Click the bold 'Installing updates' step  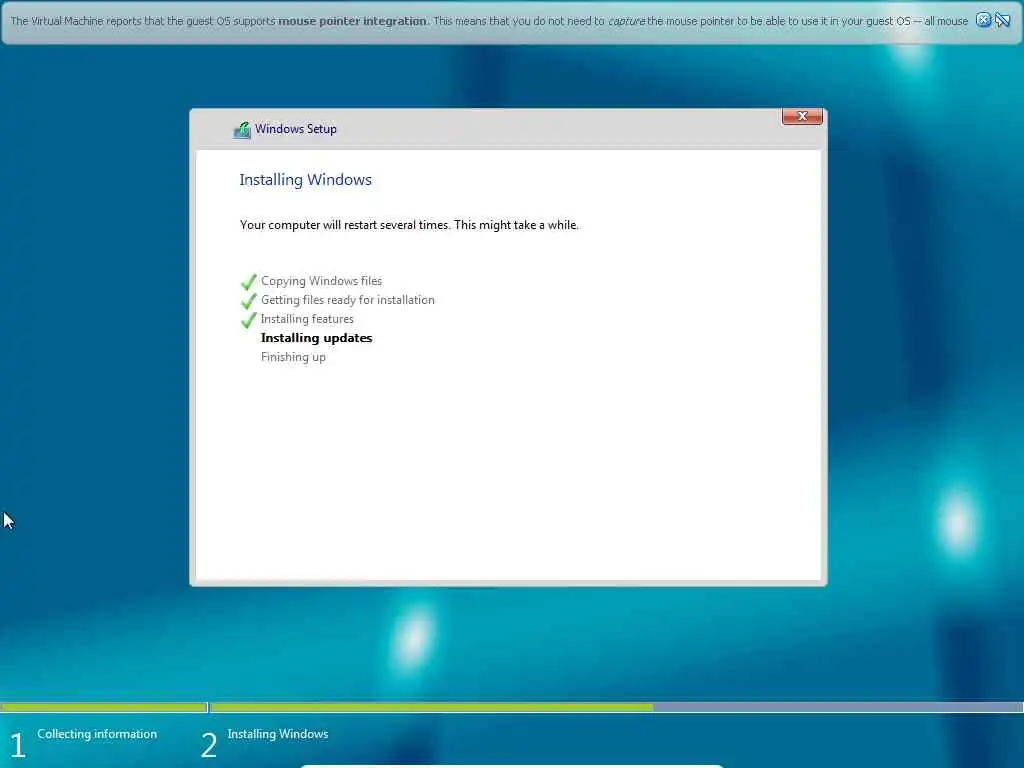click(317, 338)
